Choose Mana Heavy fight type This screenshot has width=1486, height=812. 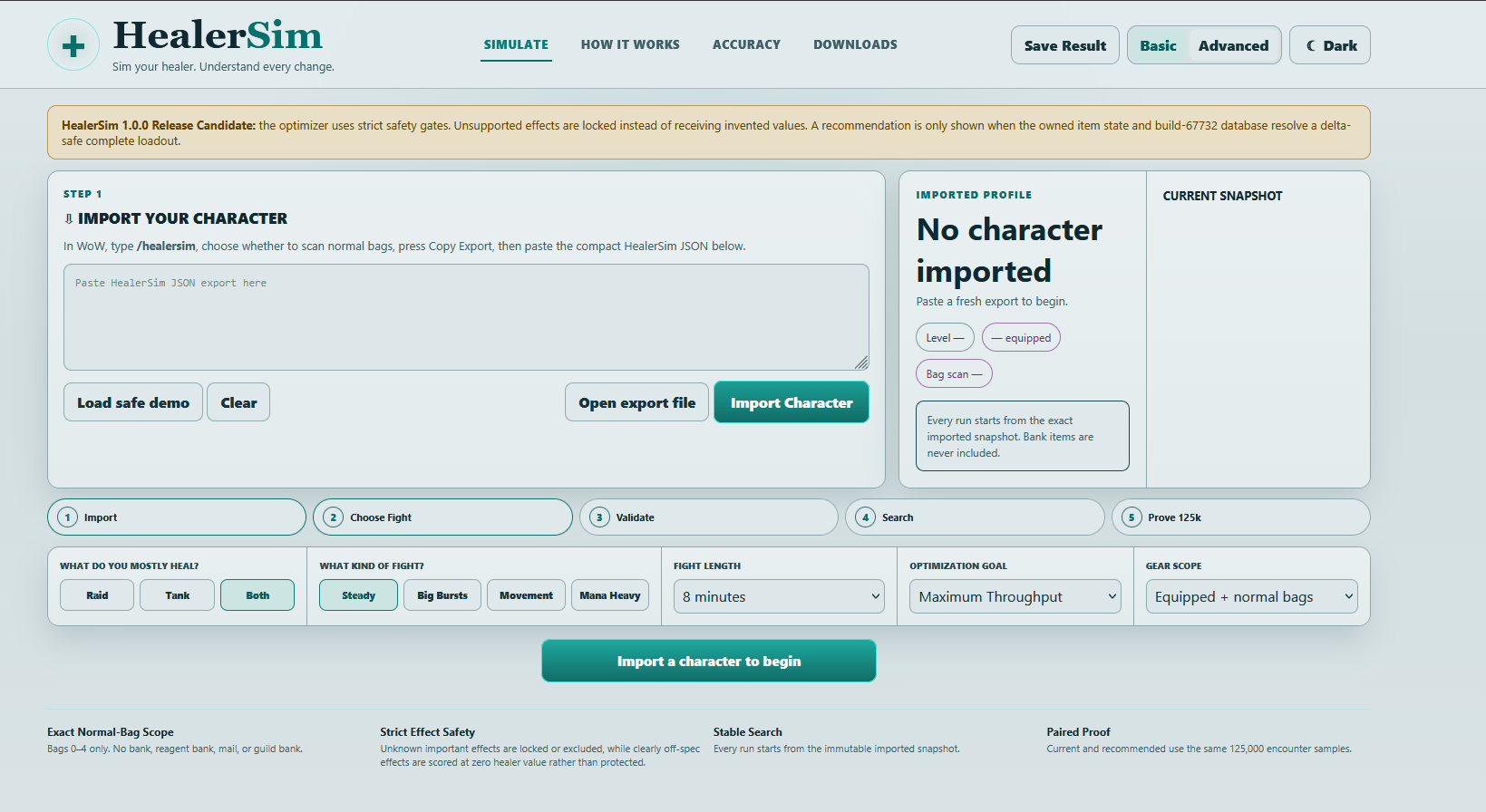[x=610, y=595]
